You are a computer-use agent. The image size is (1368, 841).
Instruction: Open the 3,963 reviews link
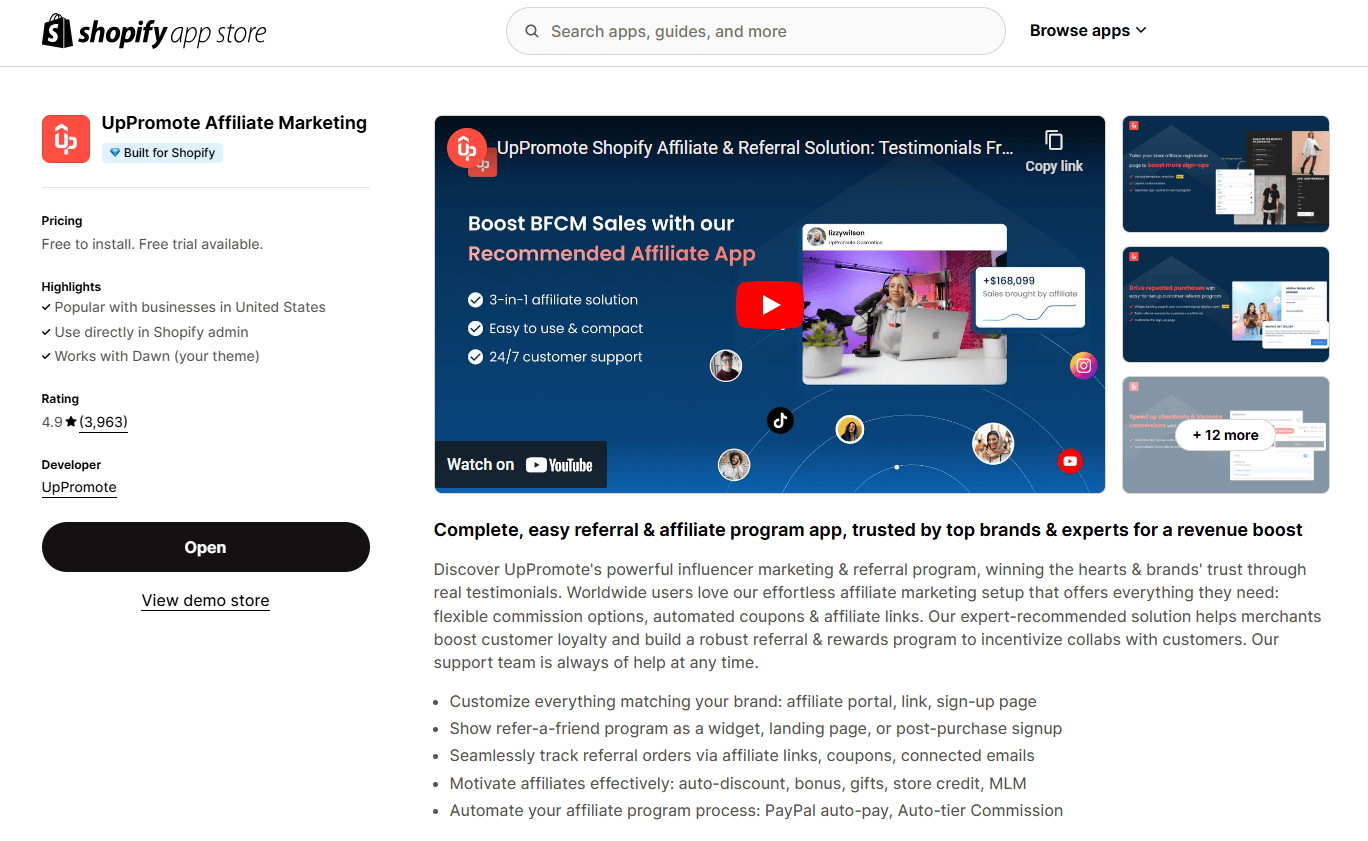(103, 422)
